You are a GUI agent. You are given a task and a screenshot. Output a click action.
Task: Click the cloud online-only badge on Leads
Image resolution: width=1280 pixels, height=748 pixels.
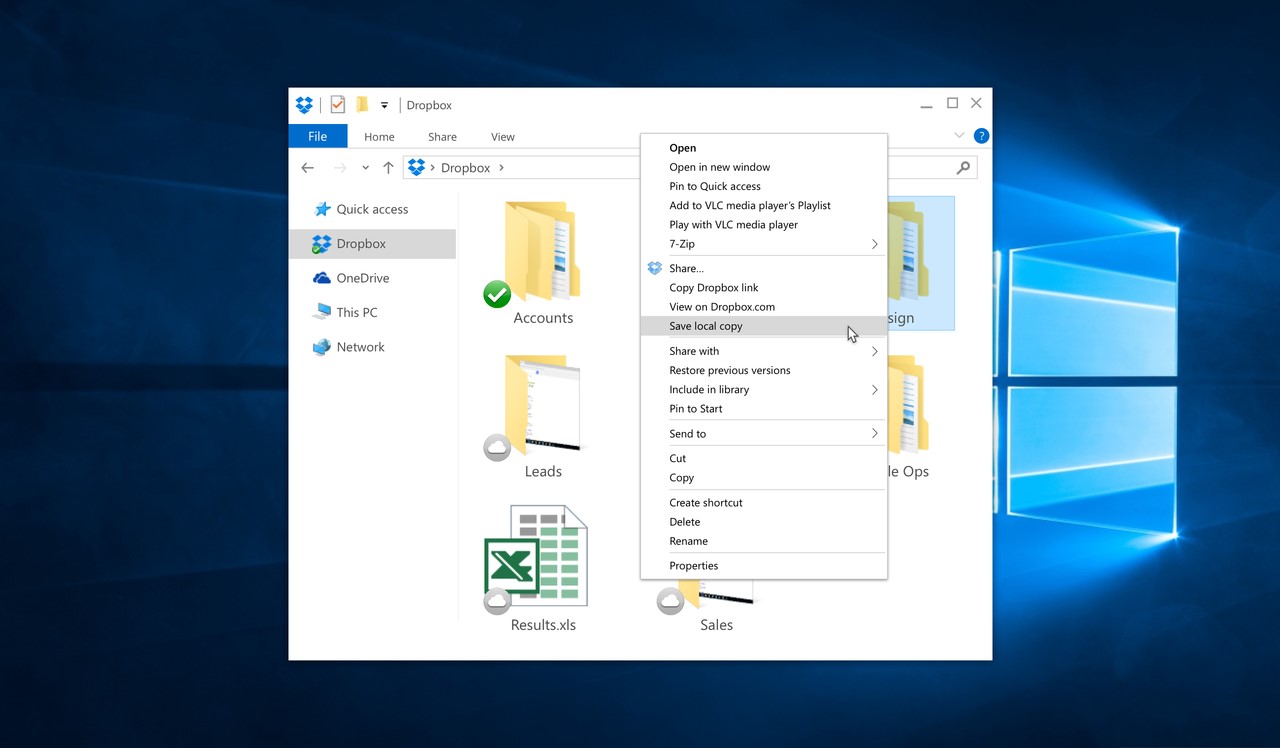pyautogui.click(x=497, y=448)
